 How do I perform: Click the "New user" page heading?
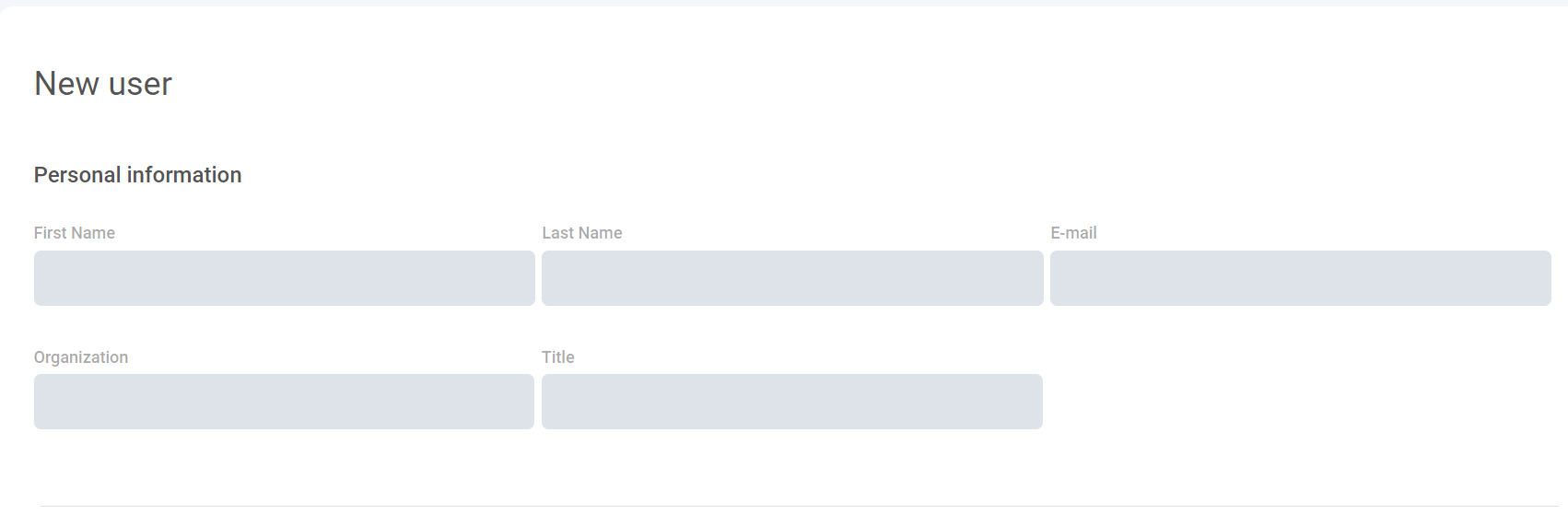pyautogui.click(x=103, y=84)
